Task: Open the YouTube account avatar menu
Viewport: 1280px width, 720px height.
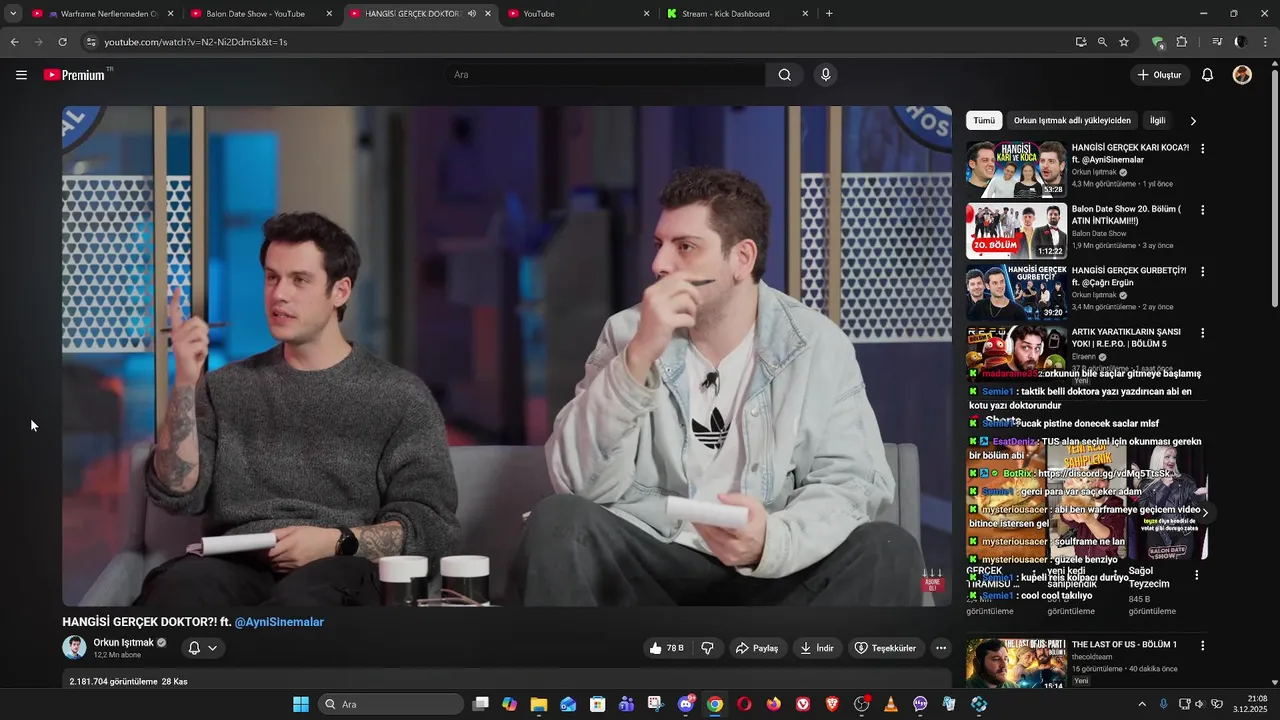Action: coord(1242,75)
